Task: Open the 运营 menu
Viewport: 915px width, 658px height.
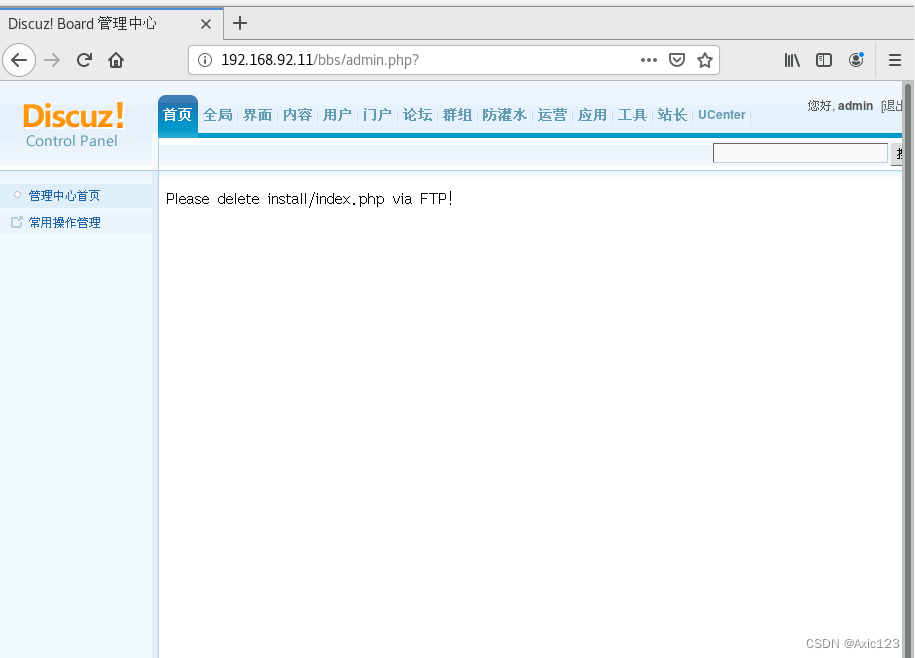Action: pos(552,115)
